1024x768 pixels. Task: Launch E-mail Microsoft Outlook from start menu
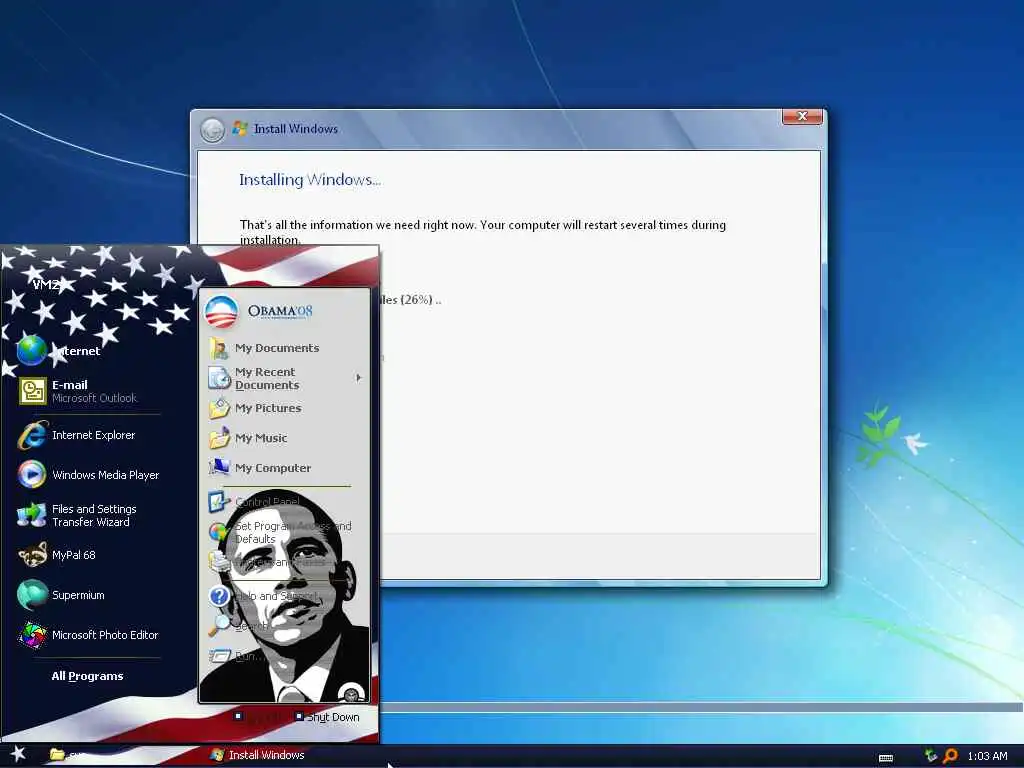(88, 391)
